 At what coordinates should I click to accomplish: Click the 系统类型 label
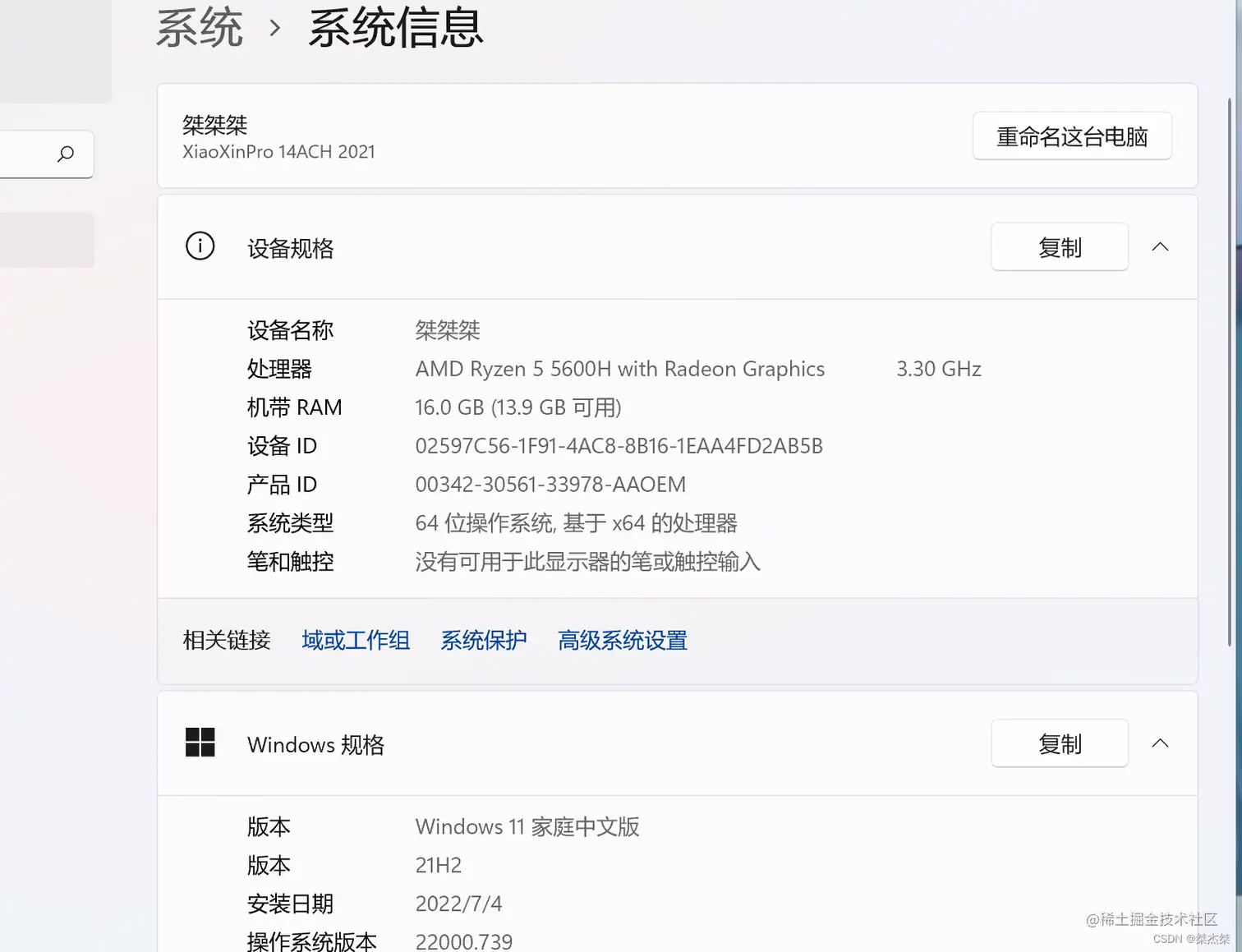(291, 523)
